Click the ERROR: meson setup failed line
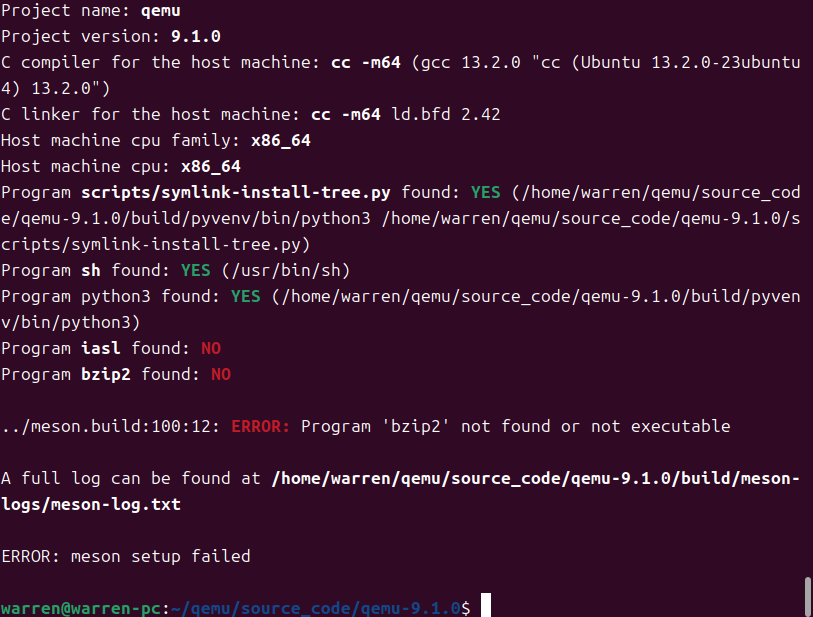Screen dimensions: 813x617 tap(126, 556)
